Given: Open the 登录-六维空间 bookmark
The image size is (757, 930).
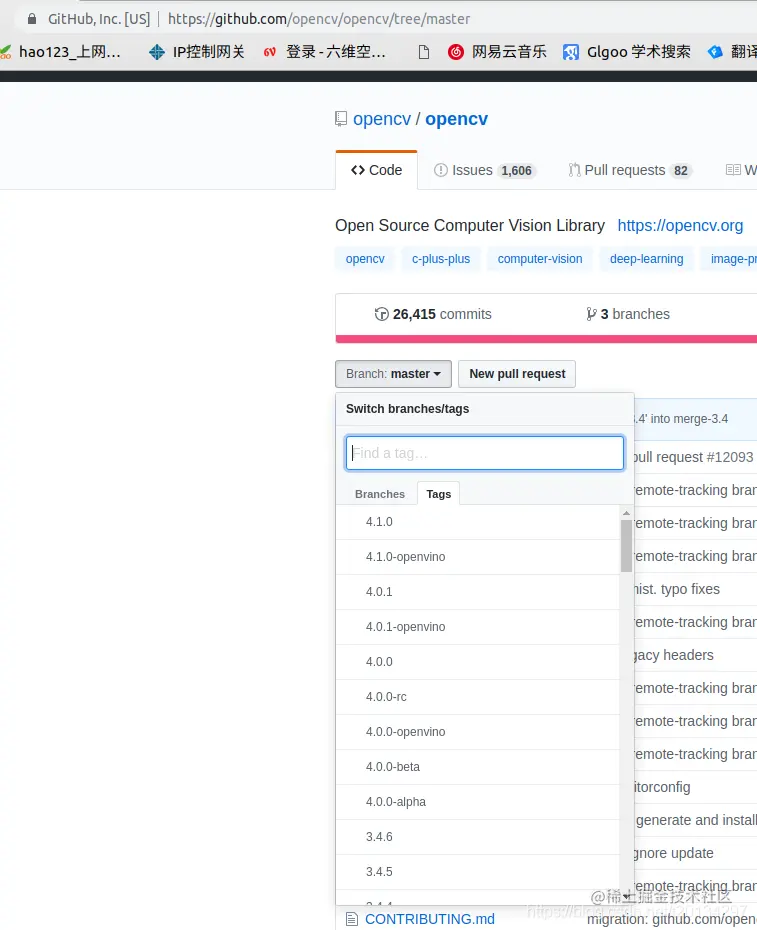Looking at the screenshot, I should click(x=325, y=52).
